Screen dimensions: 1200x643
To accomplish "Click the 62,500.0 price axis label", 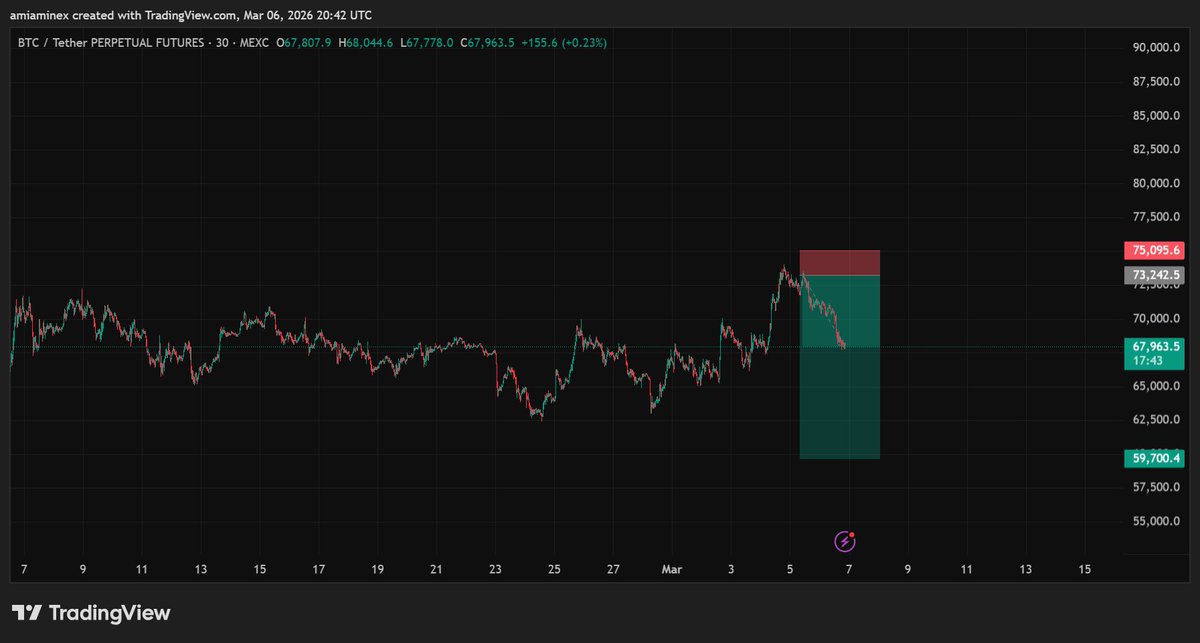I will pyautogui.click(x=1155, y=420).
